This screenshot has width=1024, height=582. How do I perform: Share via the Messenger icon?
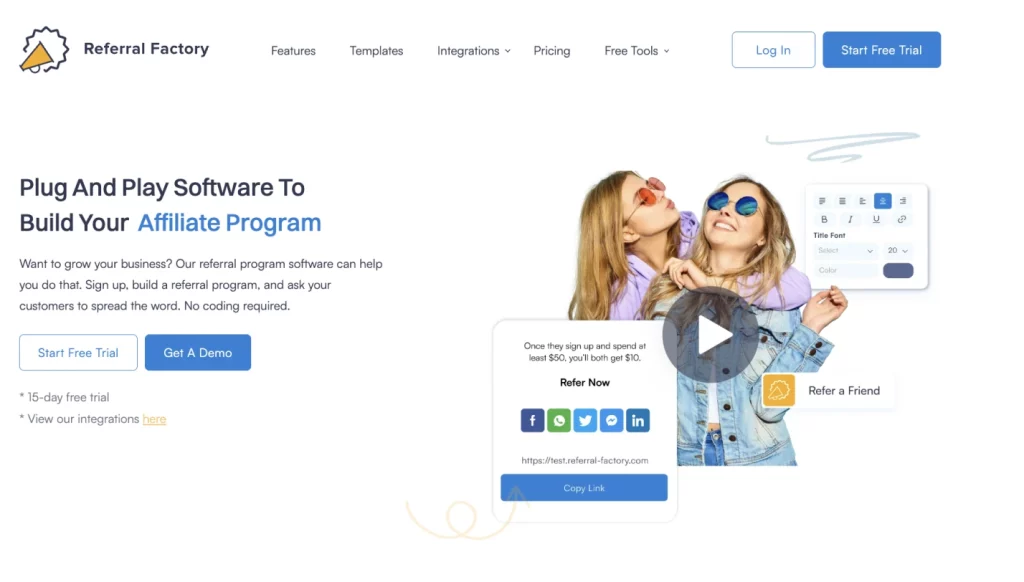[x=611, y=420]
